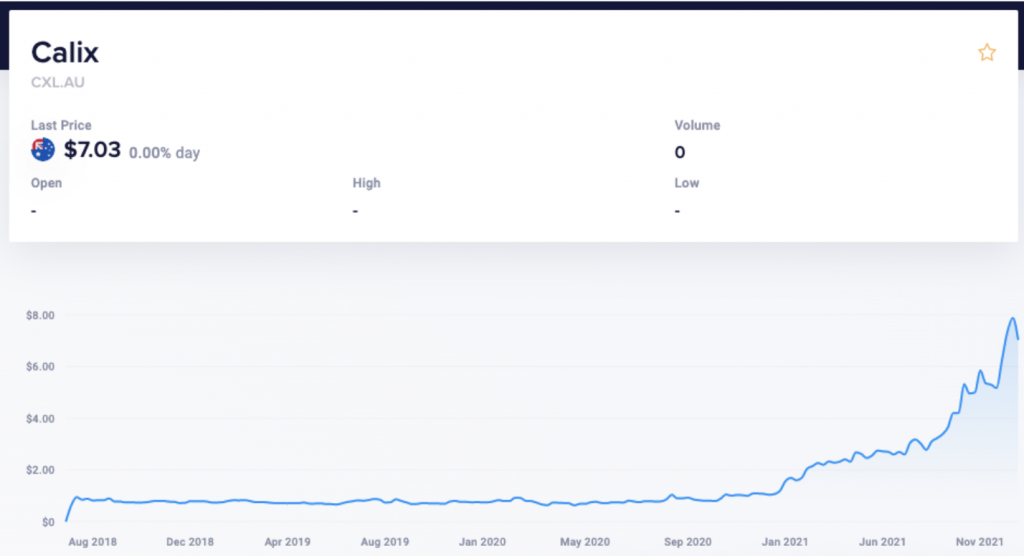Click the Volume label
This screenshot has height=556, width=1024.
pyautogui.click(x=697, y=125)
